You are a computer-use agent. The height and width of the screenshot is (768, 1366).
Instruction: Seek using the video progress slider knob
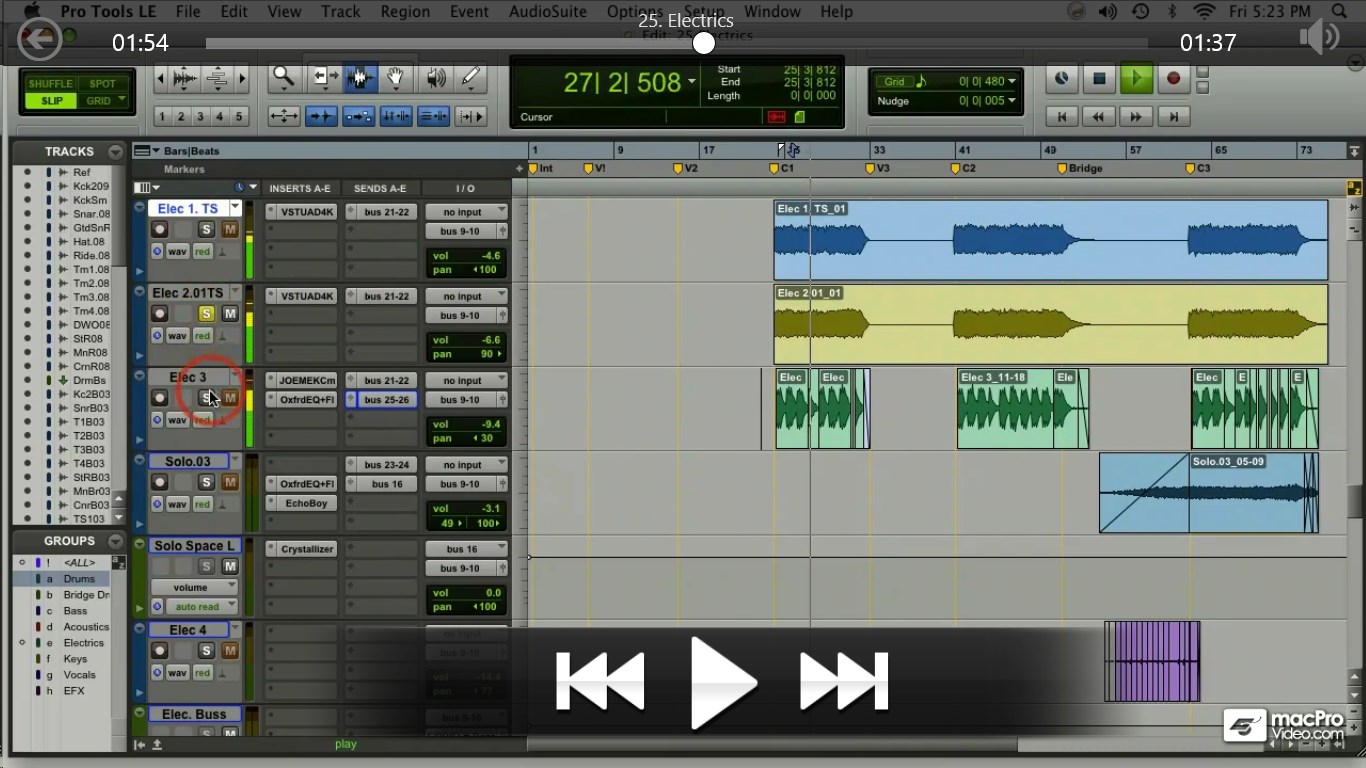pyautogui.click(x=704, y=43)
